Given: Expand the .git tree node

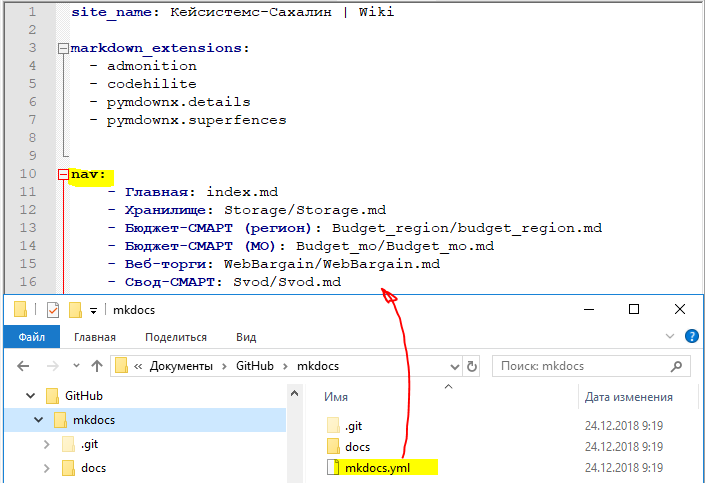Looking at the screenshot, I should tap(47, 444).
